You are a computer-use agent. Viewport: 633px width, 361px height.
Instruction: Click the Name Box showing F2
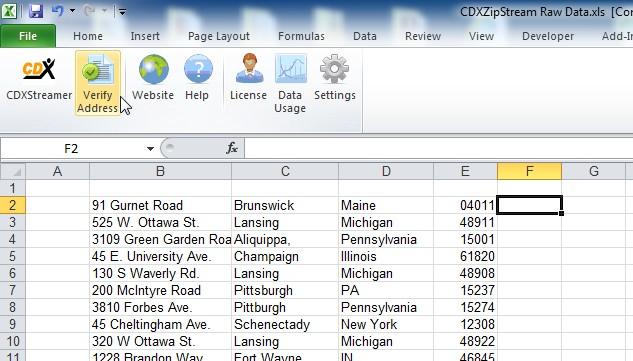(72, 149)
